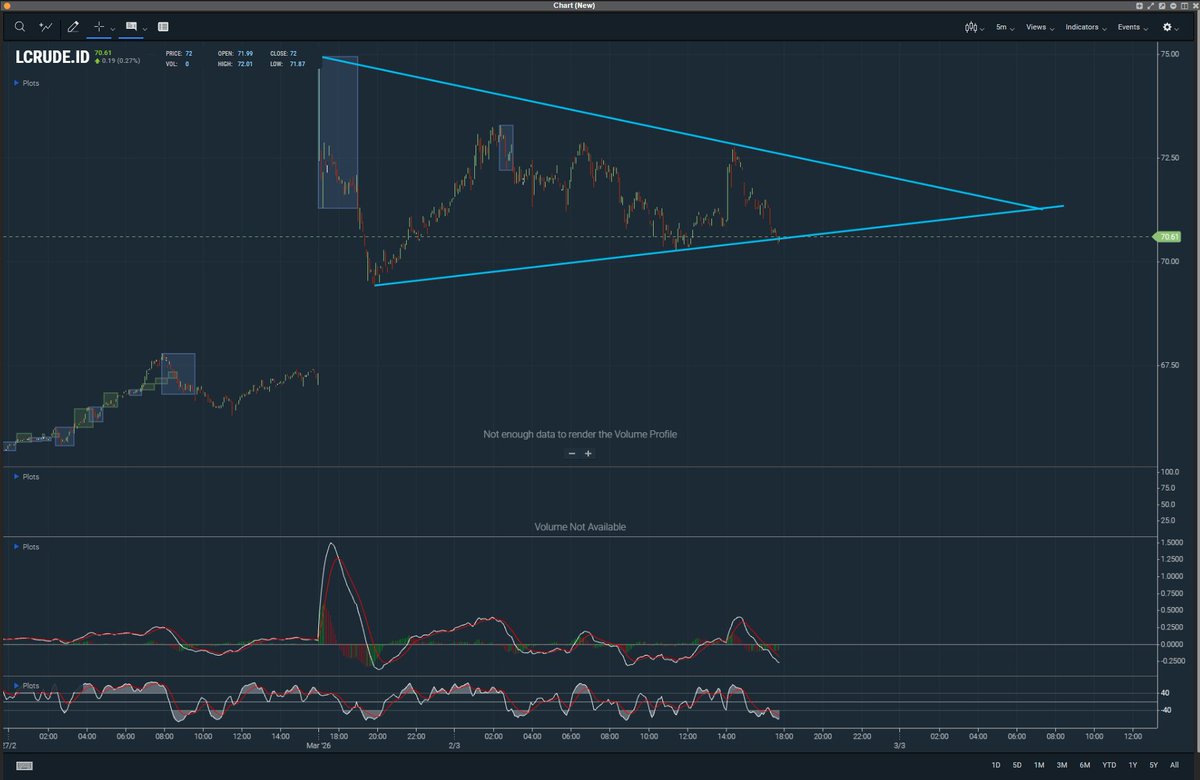Select the 3M time range
1200x780 pixels.
coord(1062,765)
